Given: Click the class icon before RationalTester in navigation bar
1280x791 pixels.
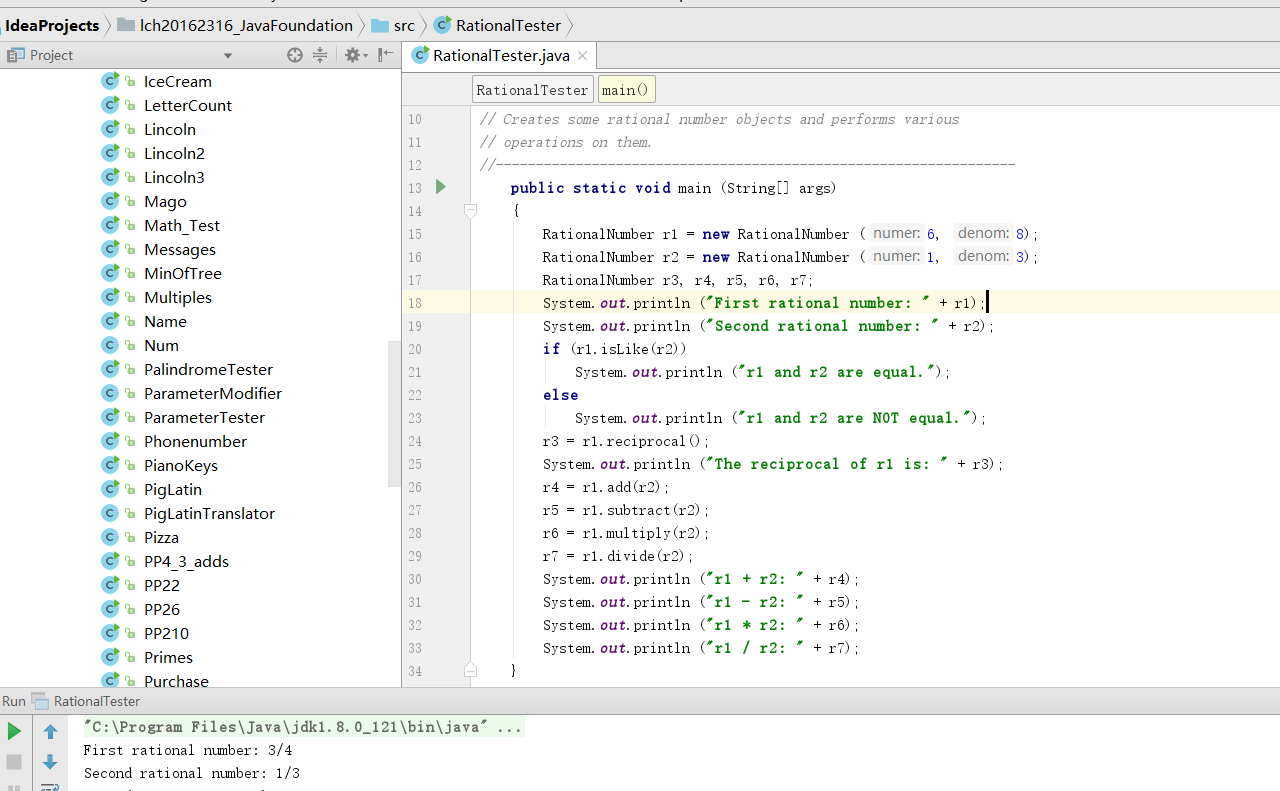Looking at the screenshot, I should click(442, 25).
